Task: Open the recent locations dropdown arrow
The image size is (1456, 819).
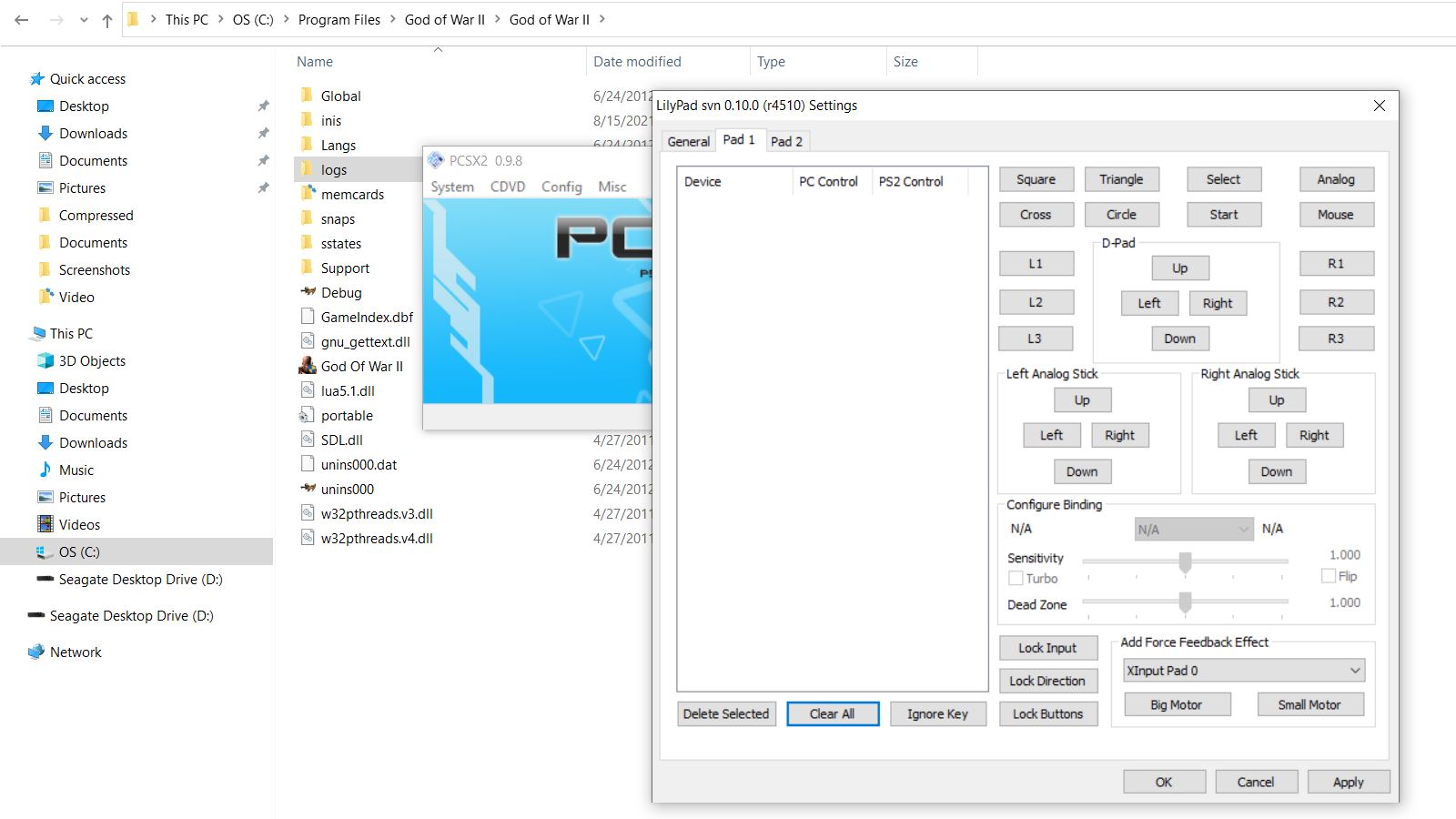Action: point(84,20)
